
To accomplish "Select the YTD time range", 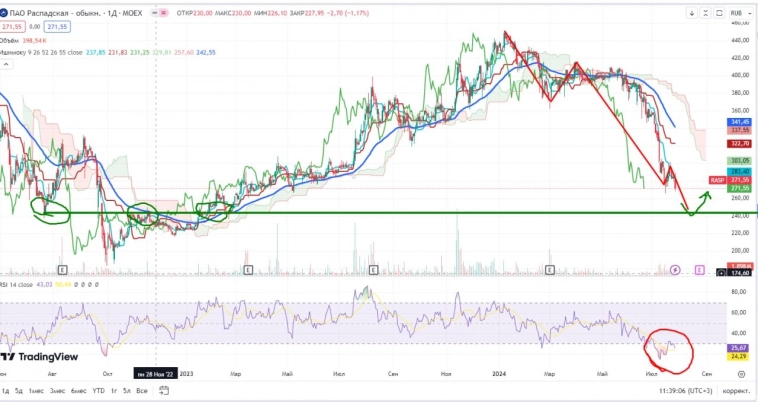I will (98, 390).
